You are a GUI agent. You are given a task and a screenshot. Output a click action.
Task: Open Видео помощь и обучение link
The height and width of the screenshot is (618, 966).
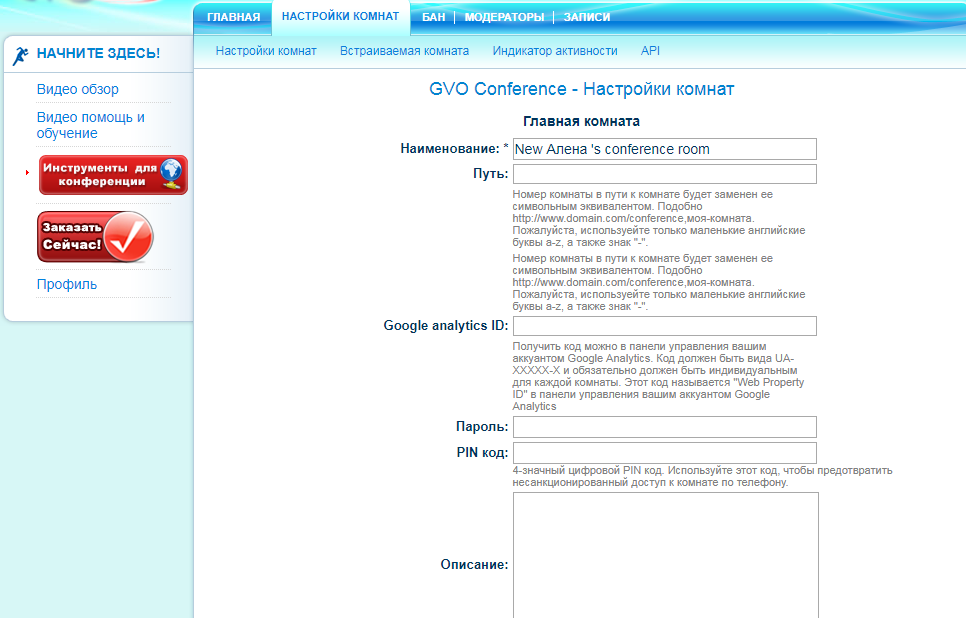(x=91, y=125)
